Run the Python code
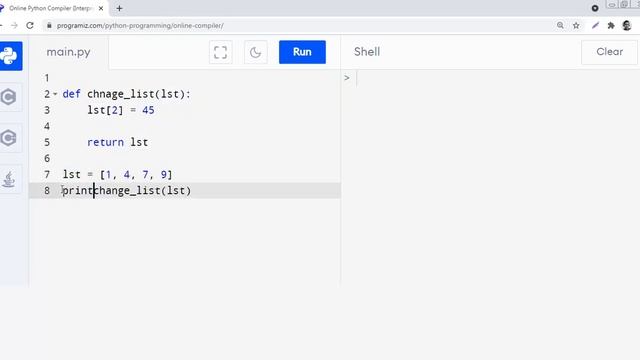This screenshot has height=360, width=640. click(x=302, y=52)
